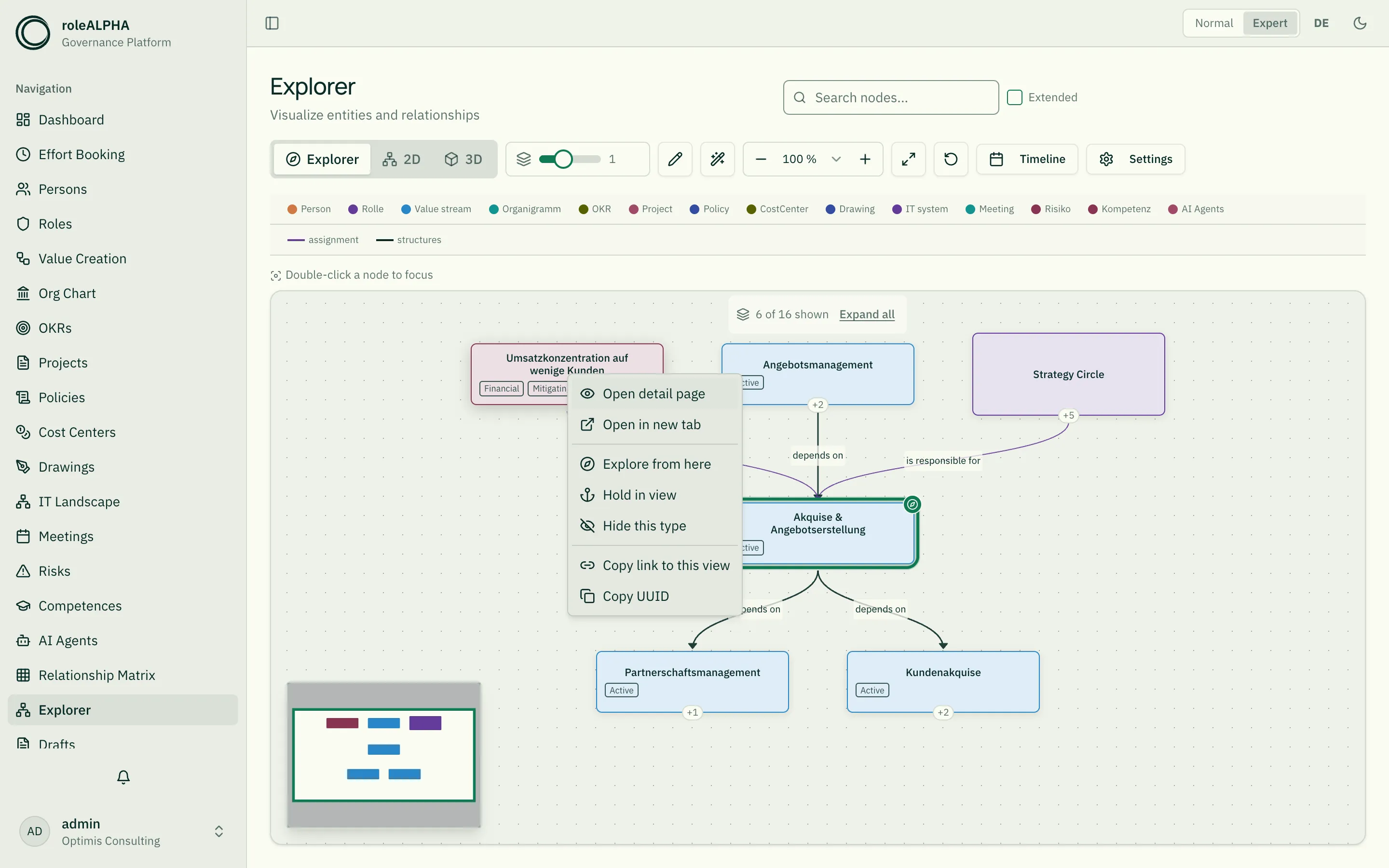Collapse the sidebar panel icon

pyautogui.click(x=272, y=23)
